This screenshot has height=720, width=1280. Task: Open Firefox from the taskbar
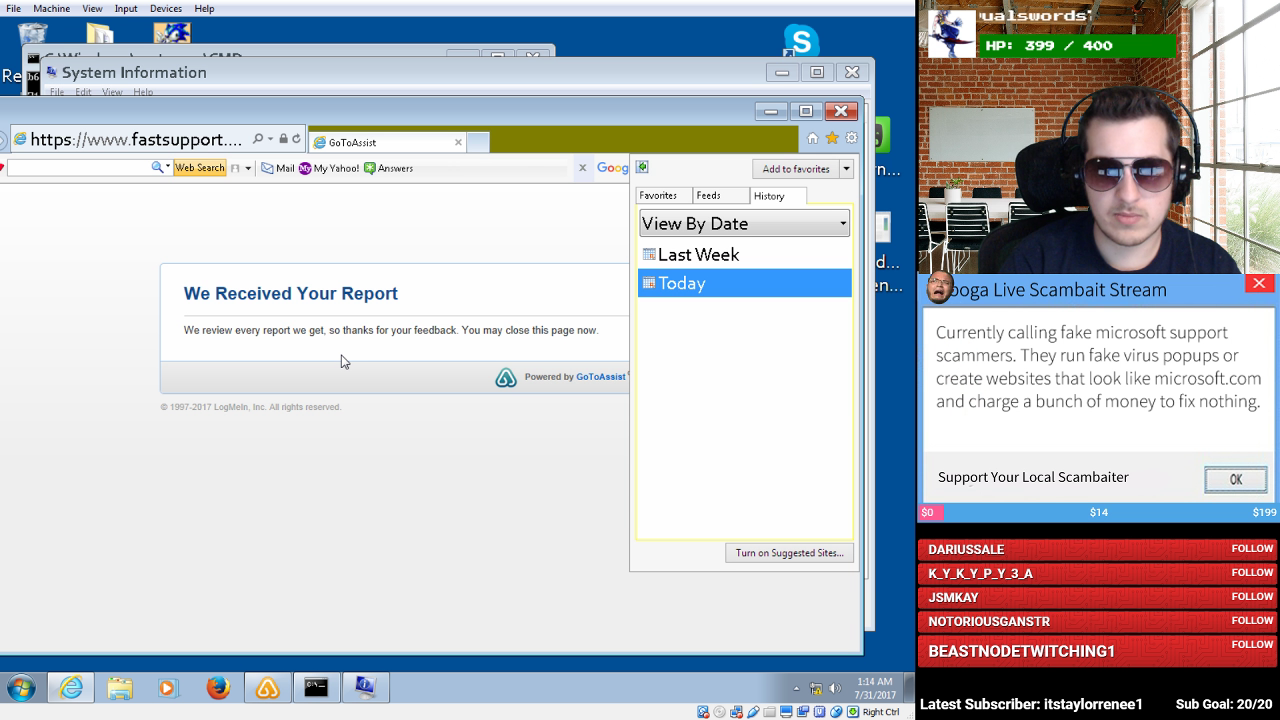tap(218, 688)
